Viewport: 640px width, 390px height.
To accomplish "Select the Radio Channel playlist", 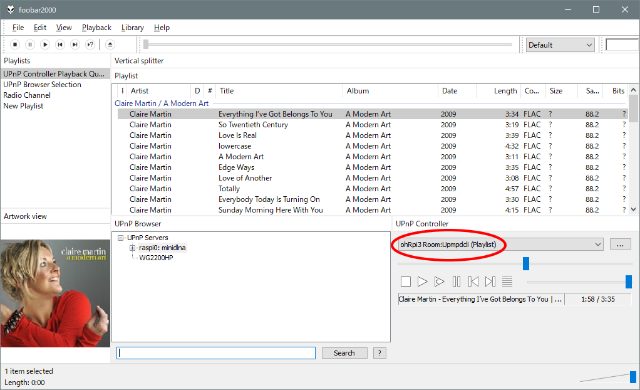I will pos(27,95).
